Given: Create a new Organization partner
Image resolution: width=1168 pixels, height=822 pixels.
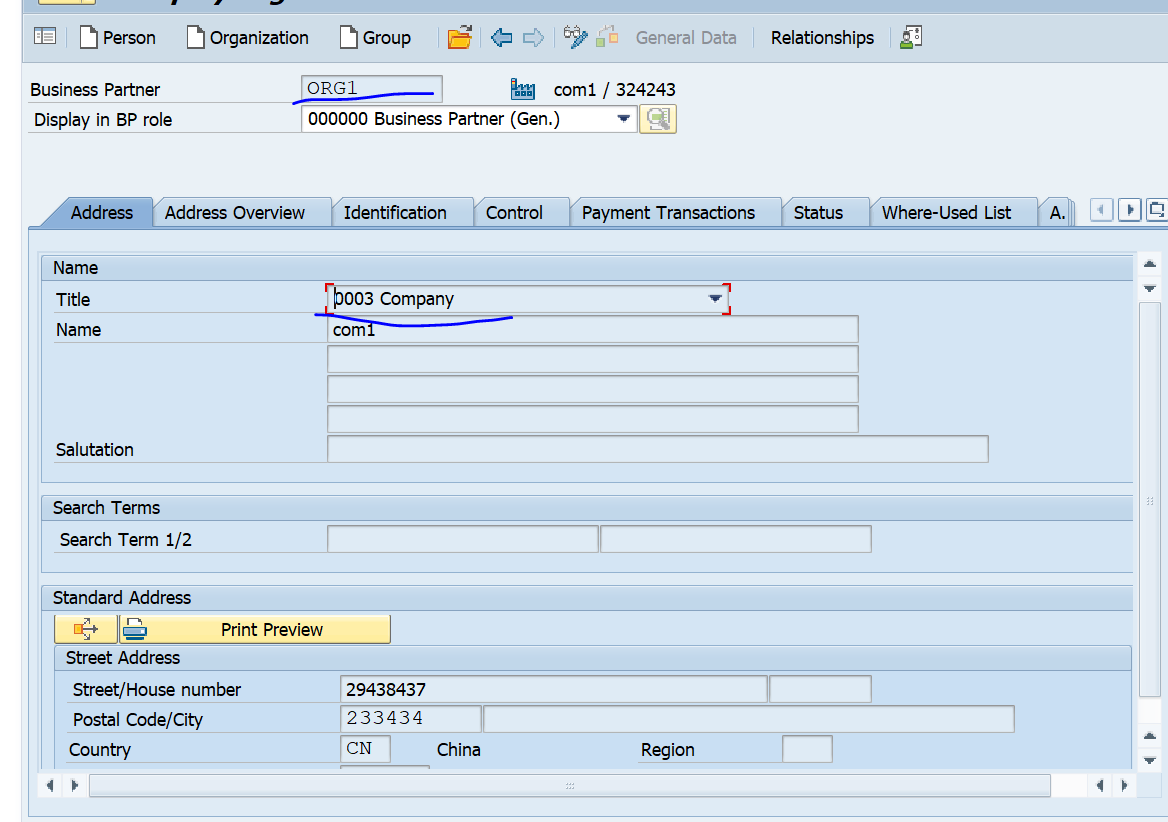Looking at the screenshot, I should pyautogui.click(x=247, y=37).
